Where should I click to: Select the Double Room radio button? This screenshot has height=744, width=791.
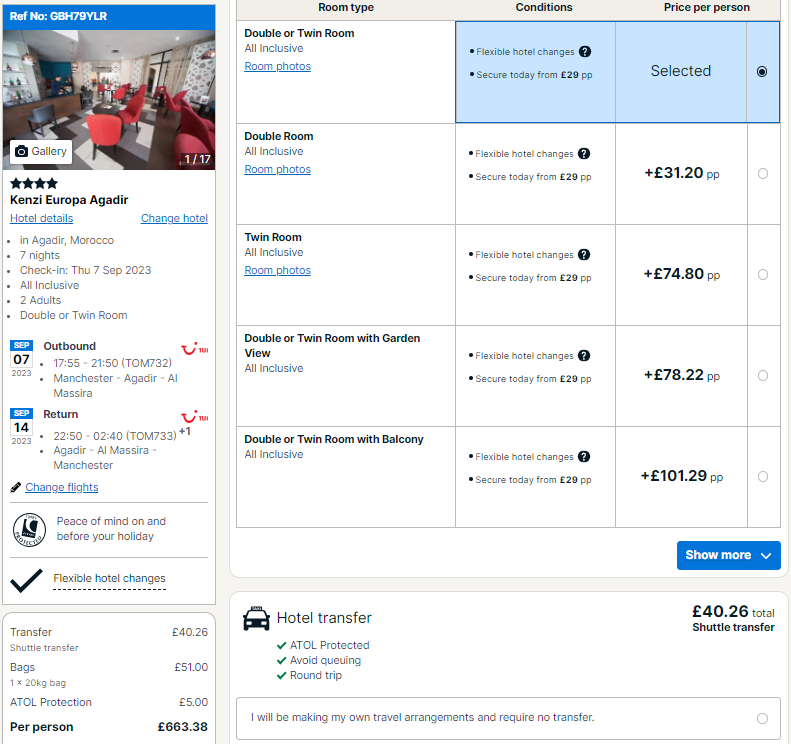pos(763,174)
